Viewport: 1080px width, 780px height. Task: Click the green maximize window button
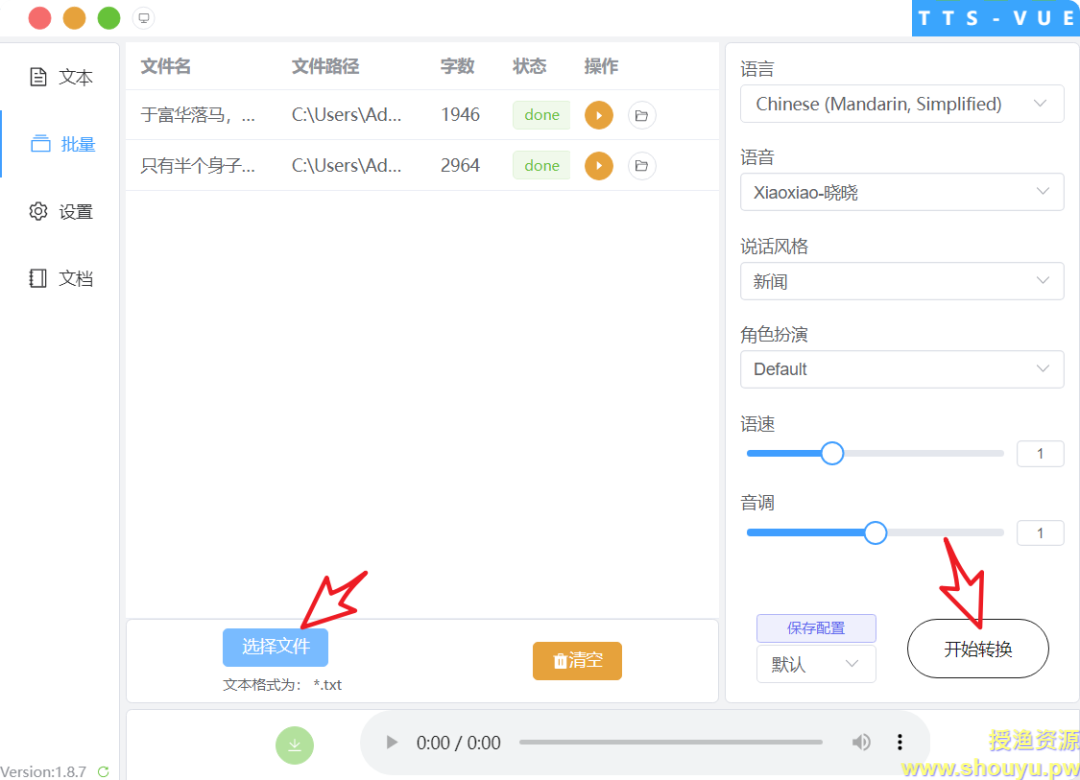pos(109,18)
